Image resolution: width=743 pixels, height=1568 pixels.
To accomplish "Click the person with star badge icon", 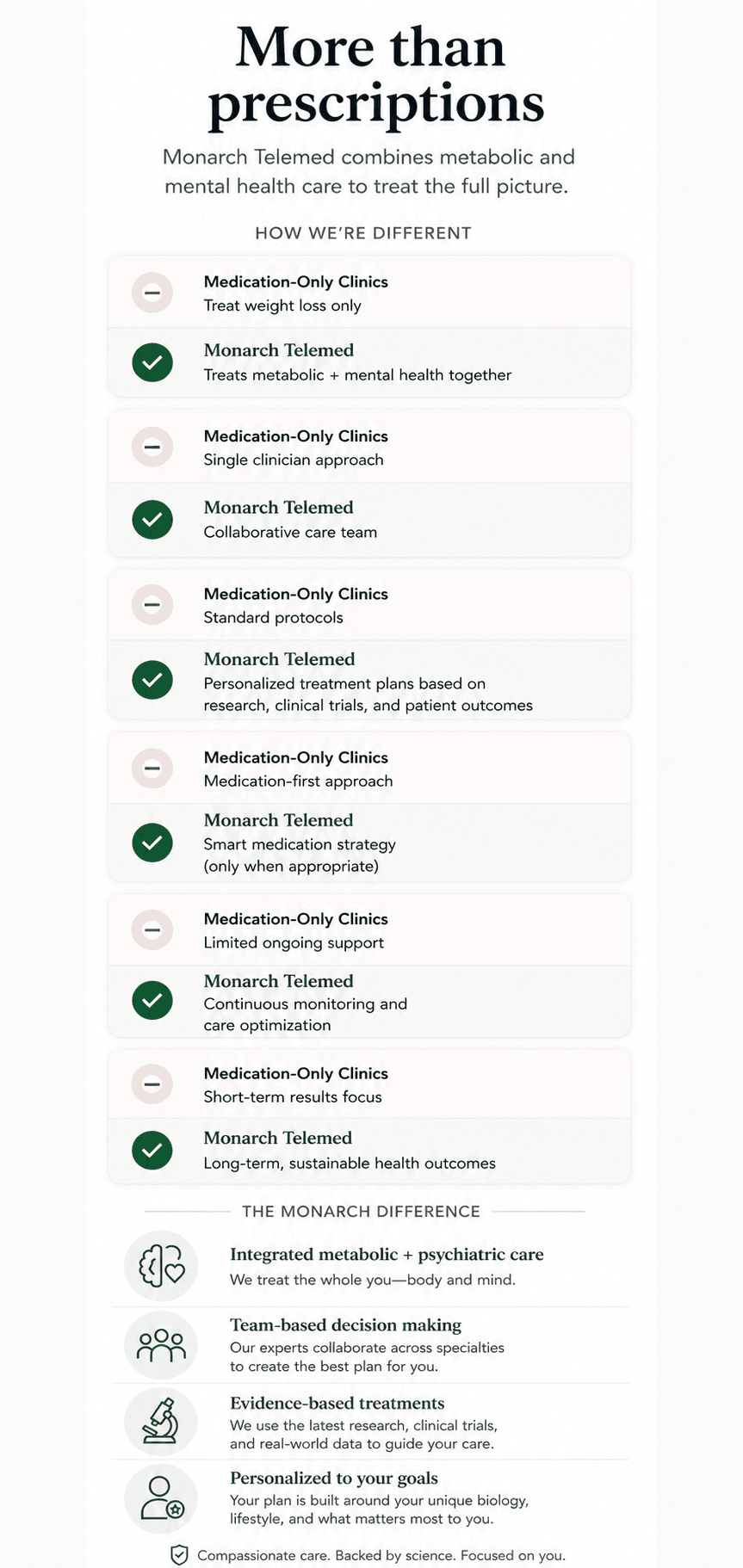I will (161, 1498).
